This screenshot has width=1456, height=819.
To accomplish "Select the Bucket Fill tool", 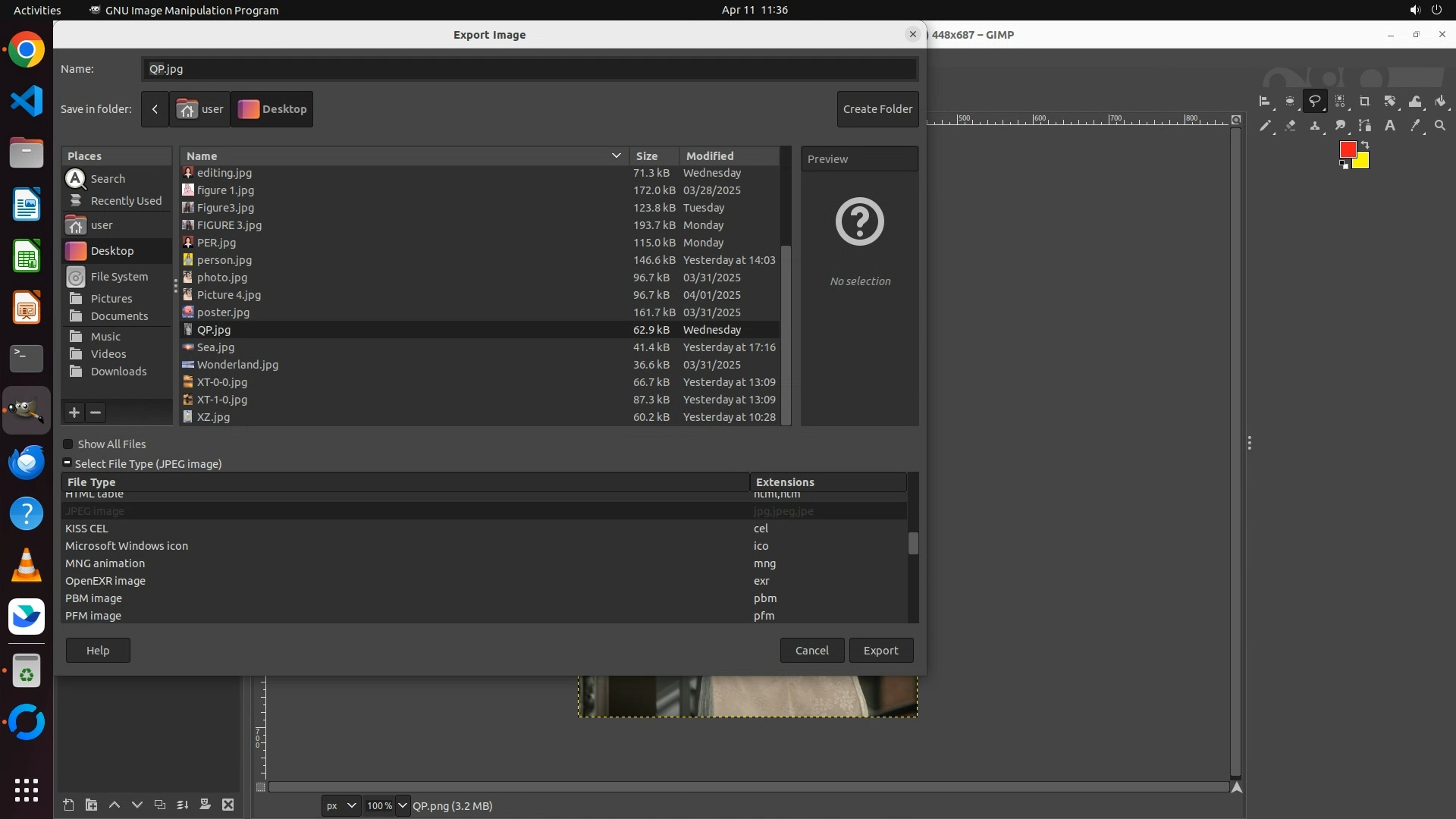I will click(x=1440, y=101).
